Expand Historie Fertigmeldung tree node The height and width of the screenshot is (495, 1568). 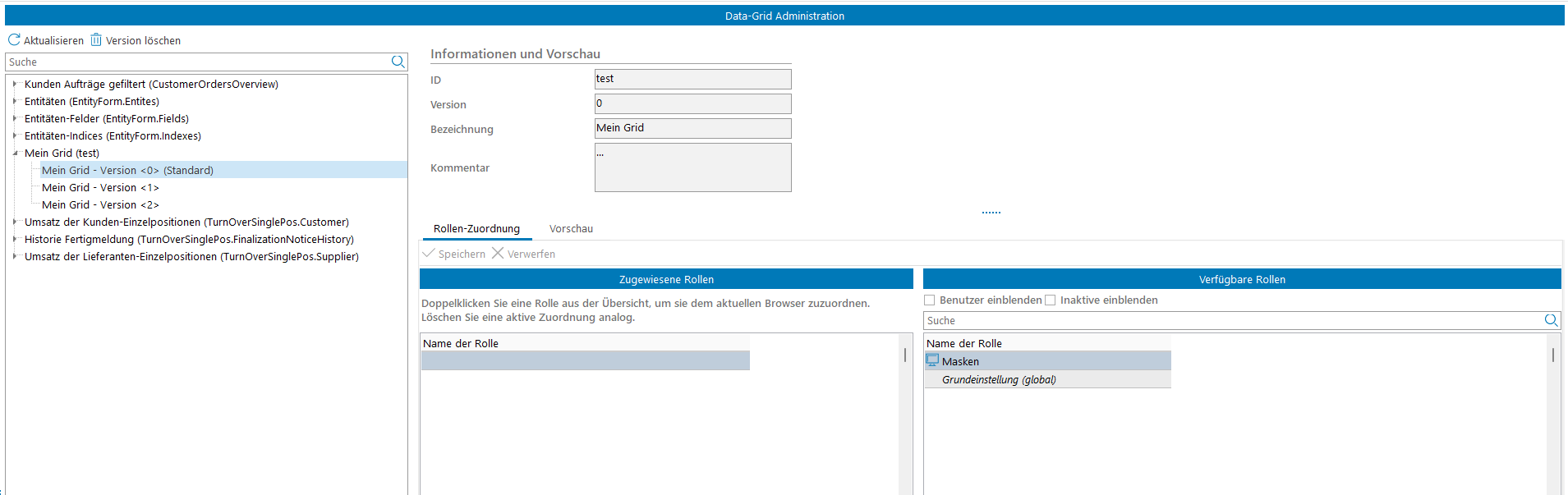point(15,239)
